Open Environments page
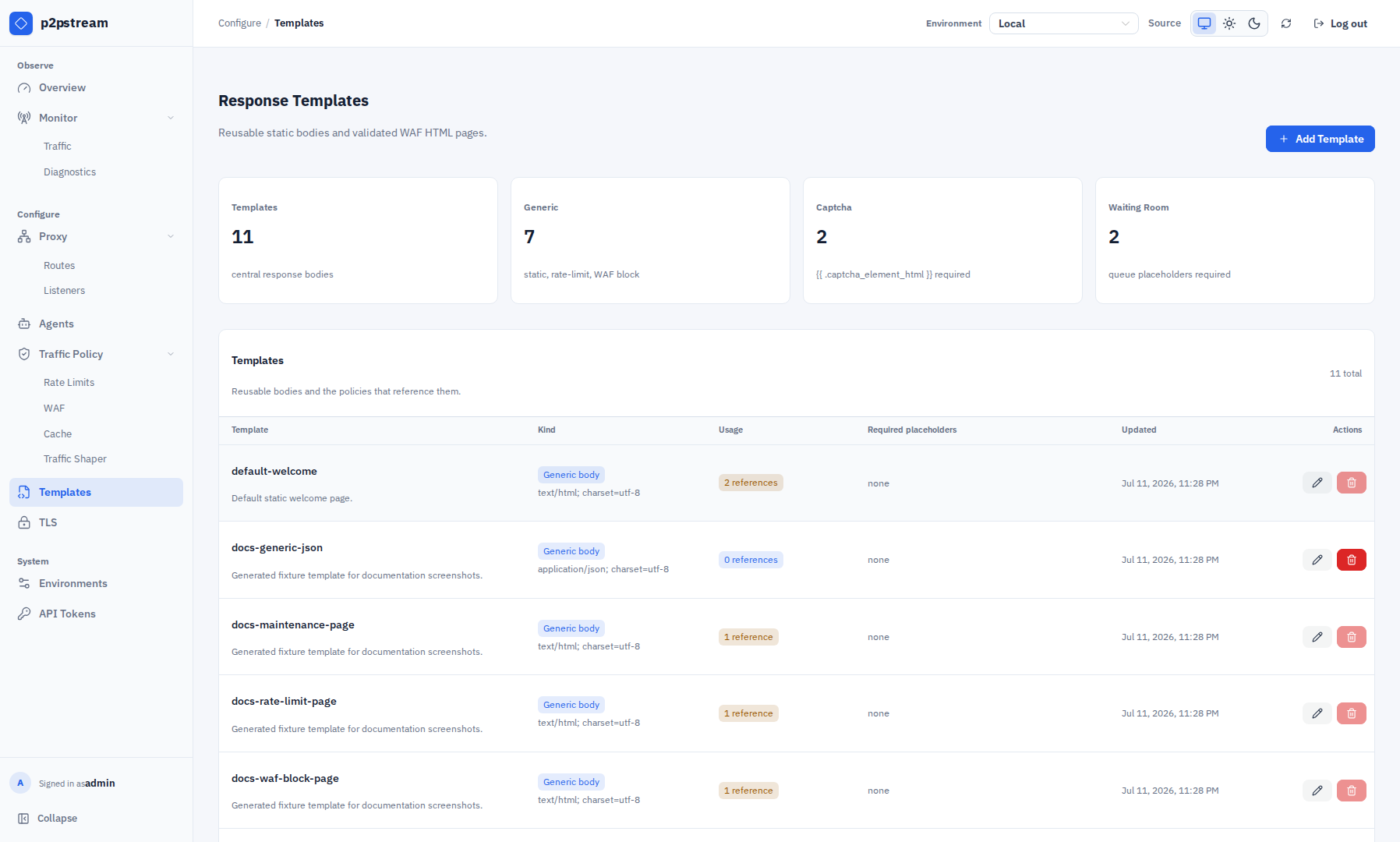This screenshot has height=842, width=1400. (x=96, y=583)
